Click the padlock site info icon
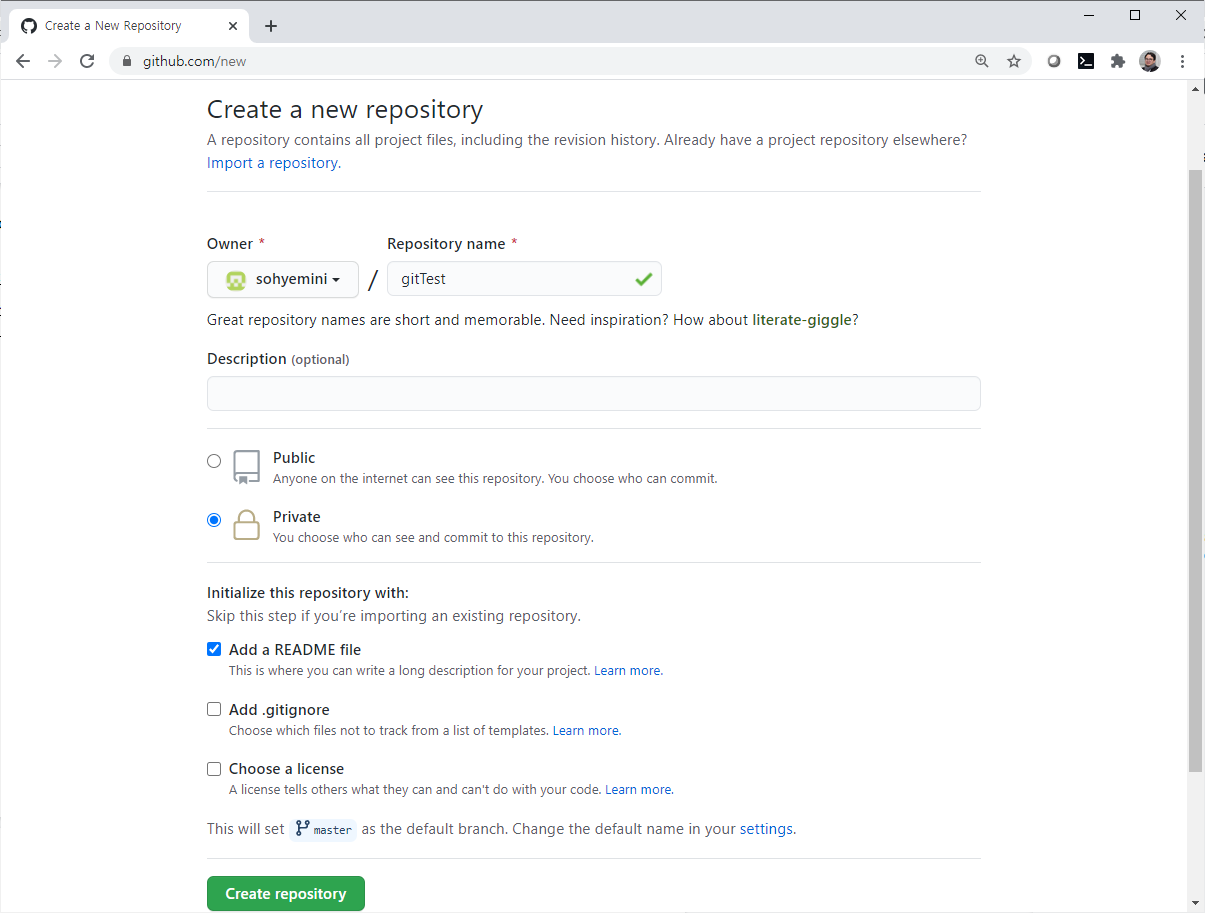 (x=127, y=61)
